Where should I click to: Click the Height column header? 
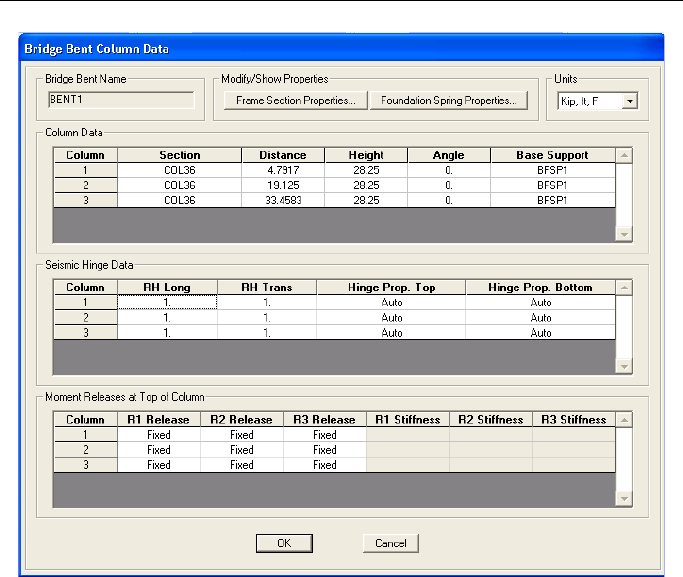pyautogui.click(x=366, y=155)
